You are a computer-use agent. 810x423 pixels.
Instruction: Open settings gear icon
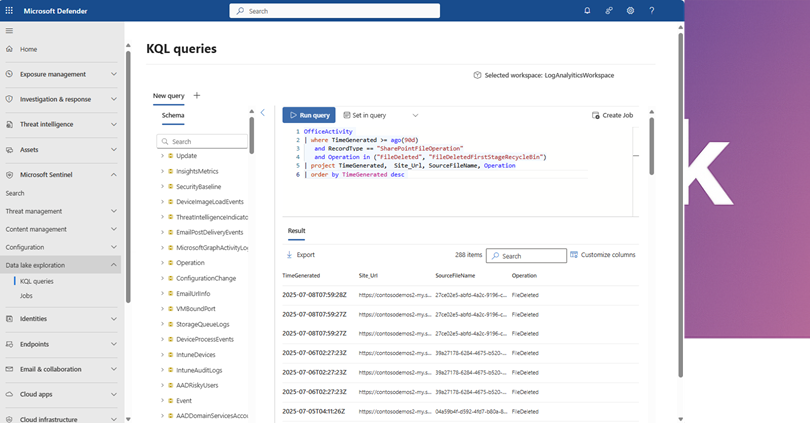click(x=630, y=10)
